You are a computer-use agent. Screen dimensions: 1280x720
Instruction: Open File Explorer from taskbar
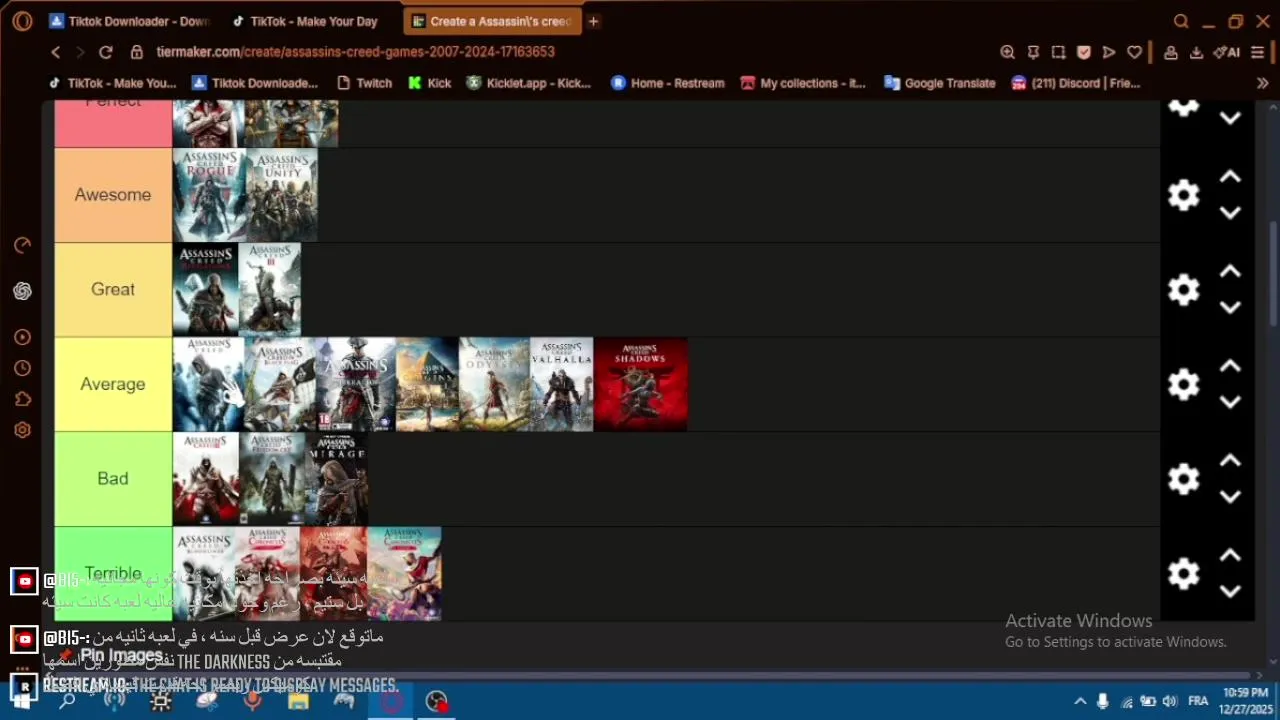pyautogui.click(x=298, y=701)
